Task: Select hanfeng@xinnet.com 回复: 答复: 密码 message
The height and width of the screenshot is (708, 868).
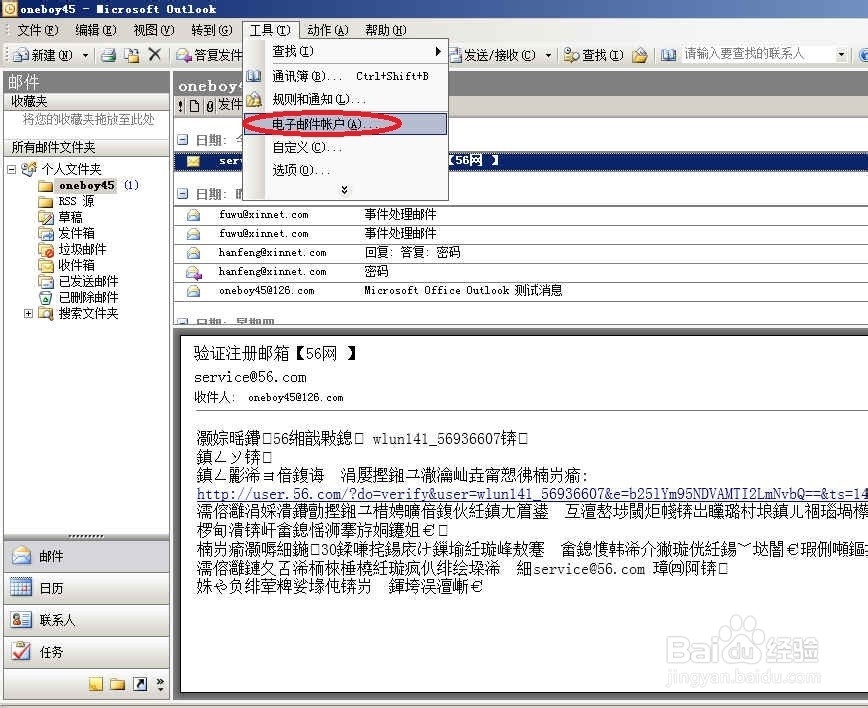Action: tap(520, 253)
